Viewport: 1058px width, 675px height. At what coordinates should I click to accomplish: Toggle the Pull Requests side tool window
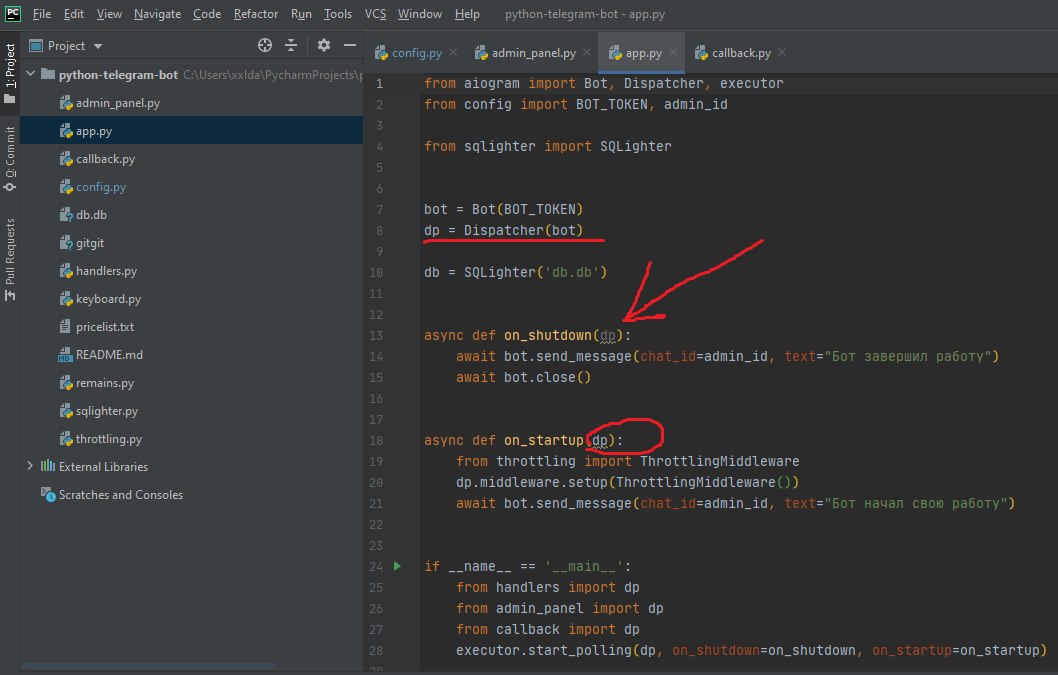coord(11,251)
